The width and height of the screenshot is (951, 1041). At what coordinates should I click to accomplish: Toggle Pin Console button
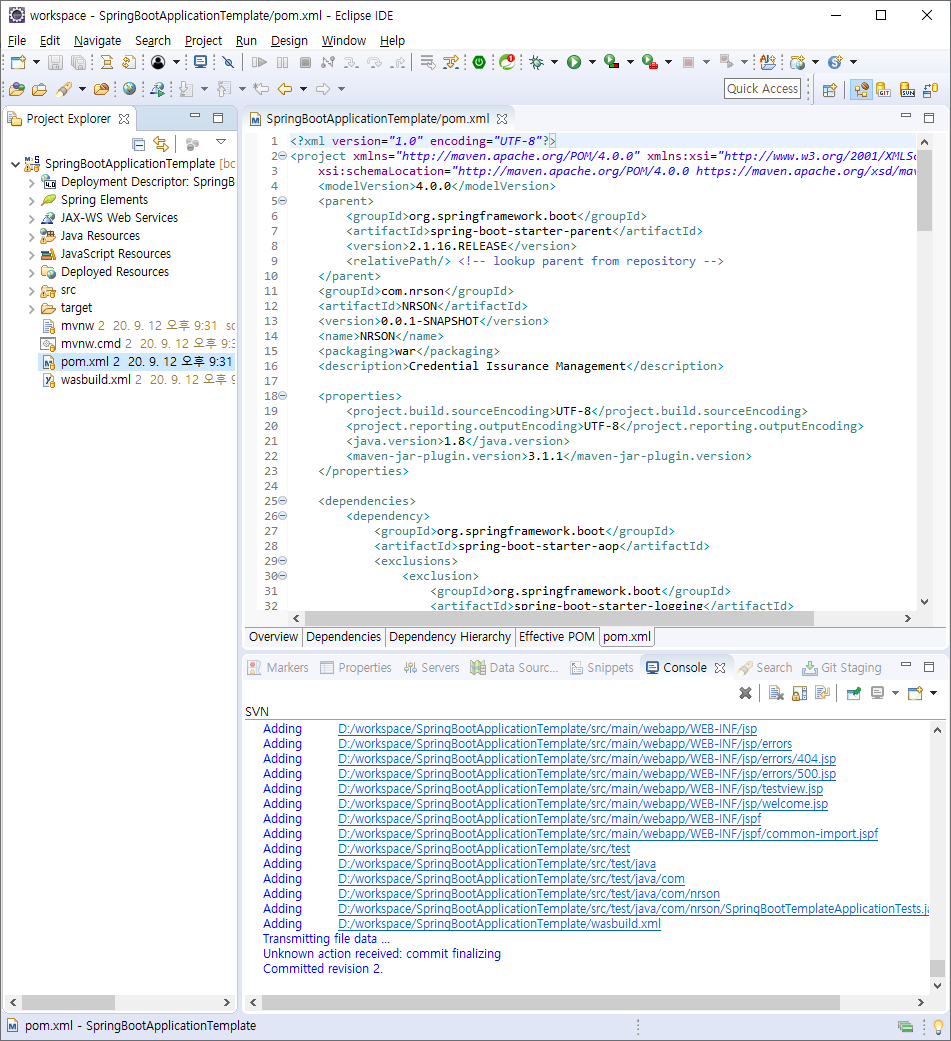click(854, 693)
